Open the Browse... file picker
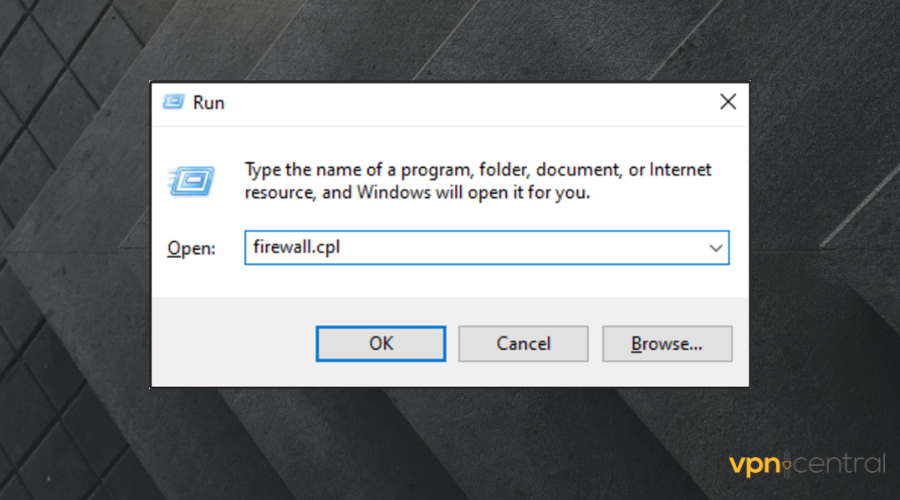This screenshot has height=500, width=900. [x=667, y=343]
